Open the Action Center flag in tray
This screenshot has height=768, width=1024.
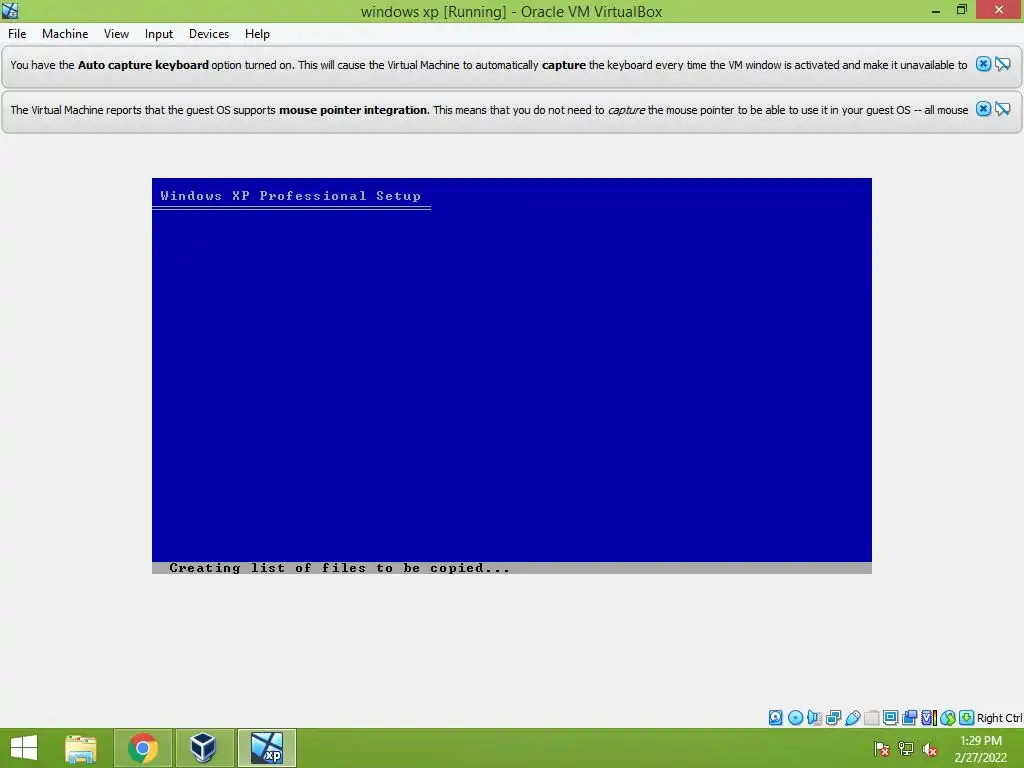coord(882,749)
